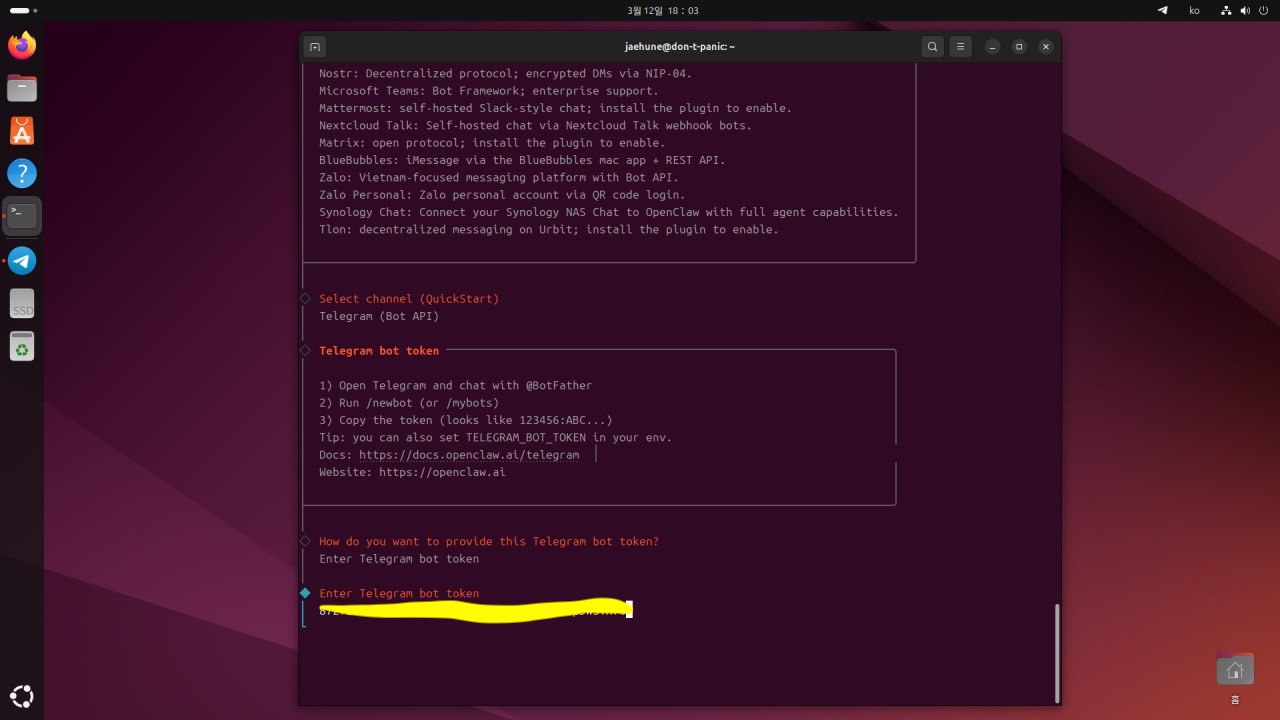The width and height of the screenshot is (1280, 720).
Task: Open the https://openclaw.ai website link
Action: [442, 472]
